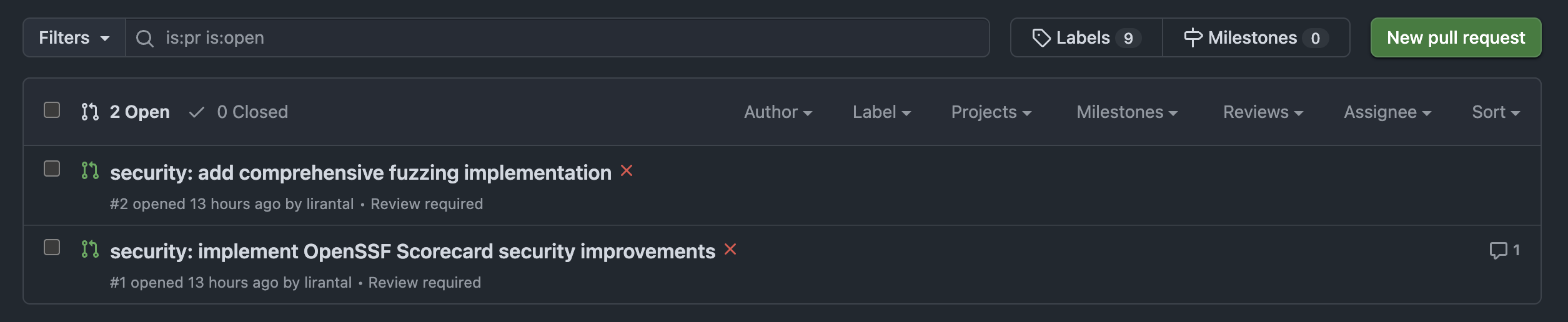The width and height of the screenshot is (1568, 322).
Task: Check the box for the OpenSSF Scorecard PR
Action: (52, 248)
